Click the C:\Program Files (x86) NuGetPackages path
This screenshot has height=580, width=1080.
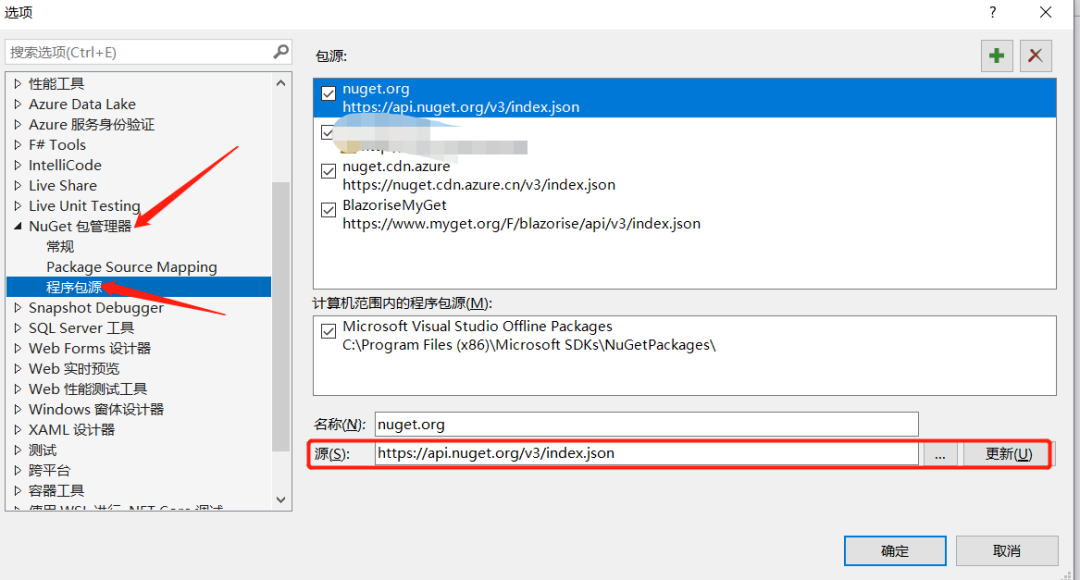[x=529, y=345]
